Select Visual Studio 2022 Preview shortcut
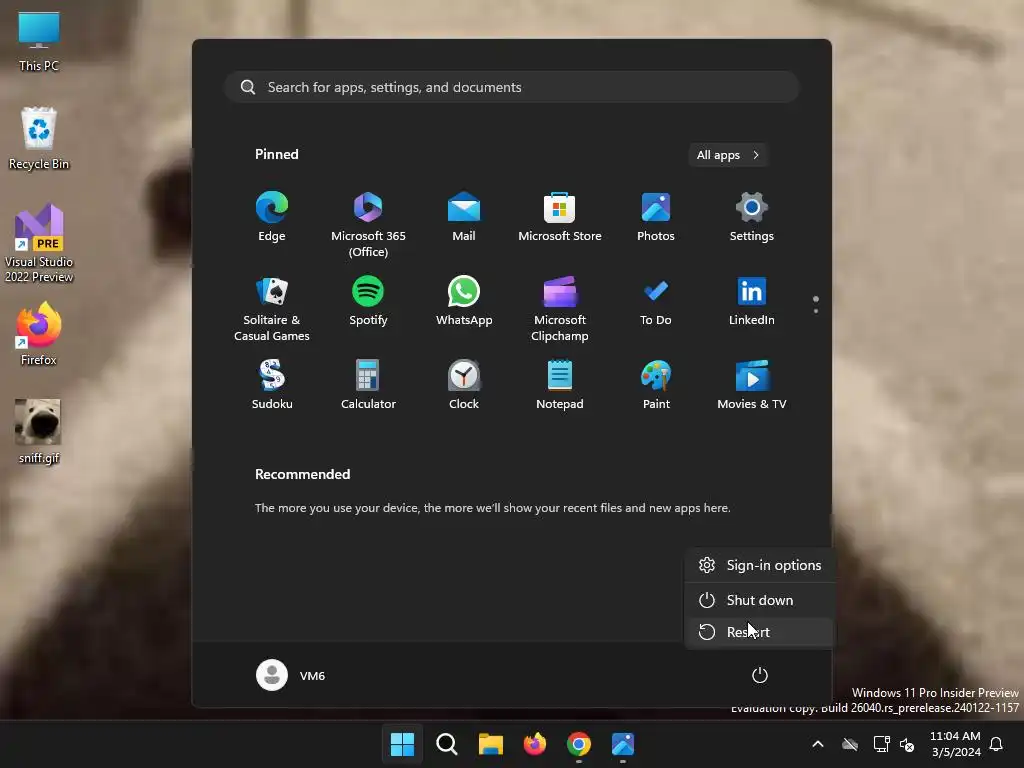 39,243
